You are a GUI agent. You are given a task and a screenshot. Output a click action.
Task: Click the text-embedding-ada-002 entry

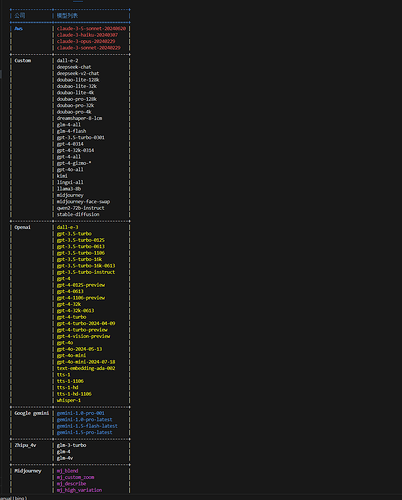(86, 368)
